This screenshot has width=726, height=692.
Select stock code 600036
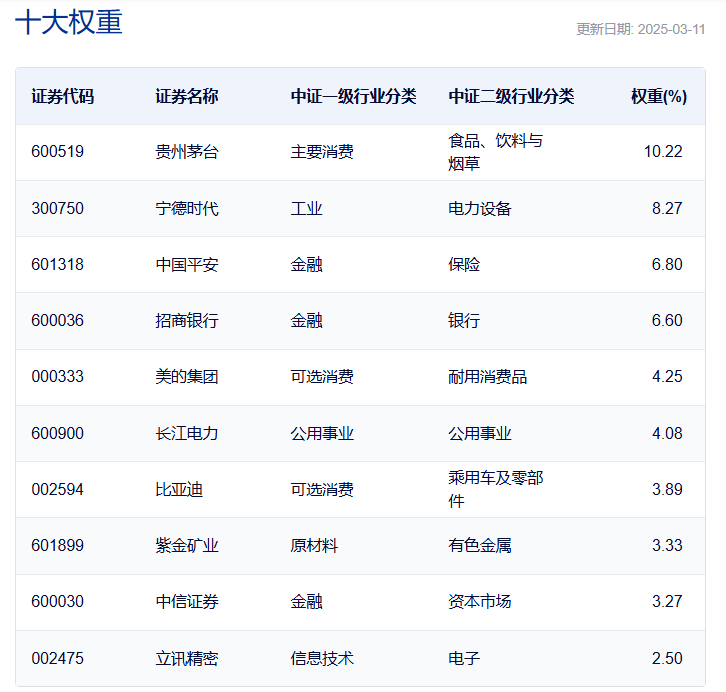57,320
